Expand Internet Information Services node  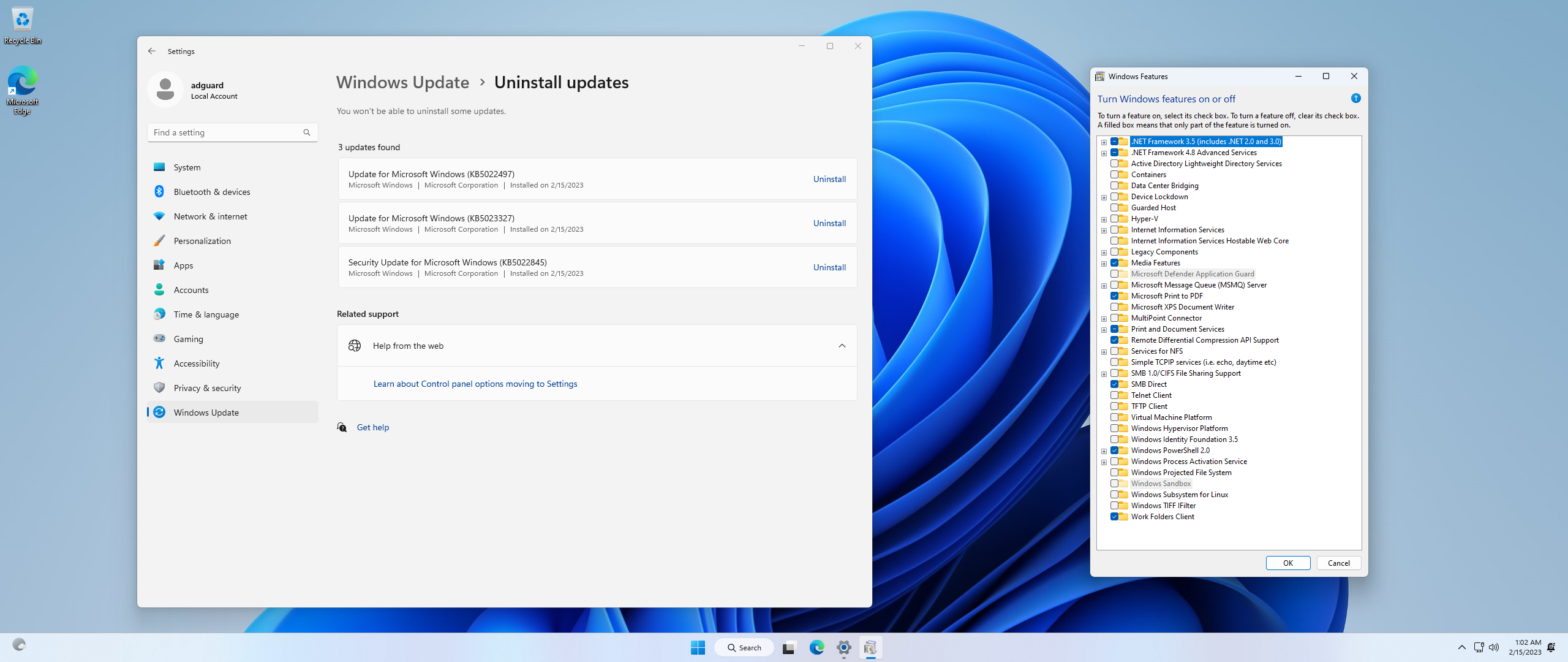[1104, 230]
